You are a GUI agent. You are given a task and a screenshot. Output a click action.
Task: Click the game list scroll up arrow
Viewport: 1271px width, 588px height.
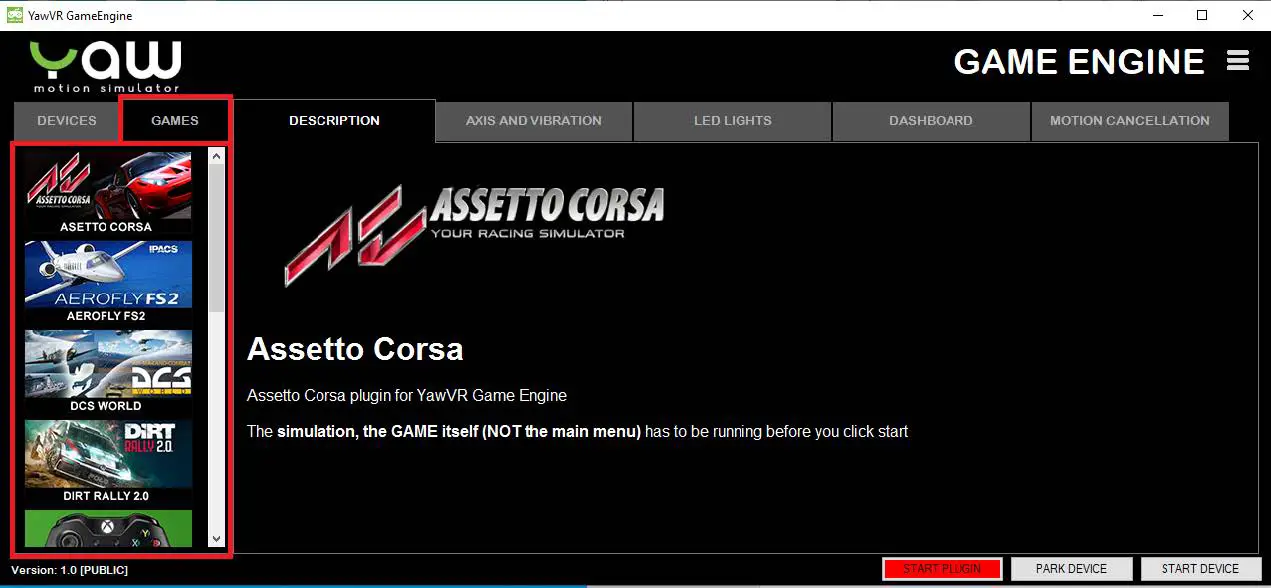217,156
